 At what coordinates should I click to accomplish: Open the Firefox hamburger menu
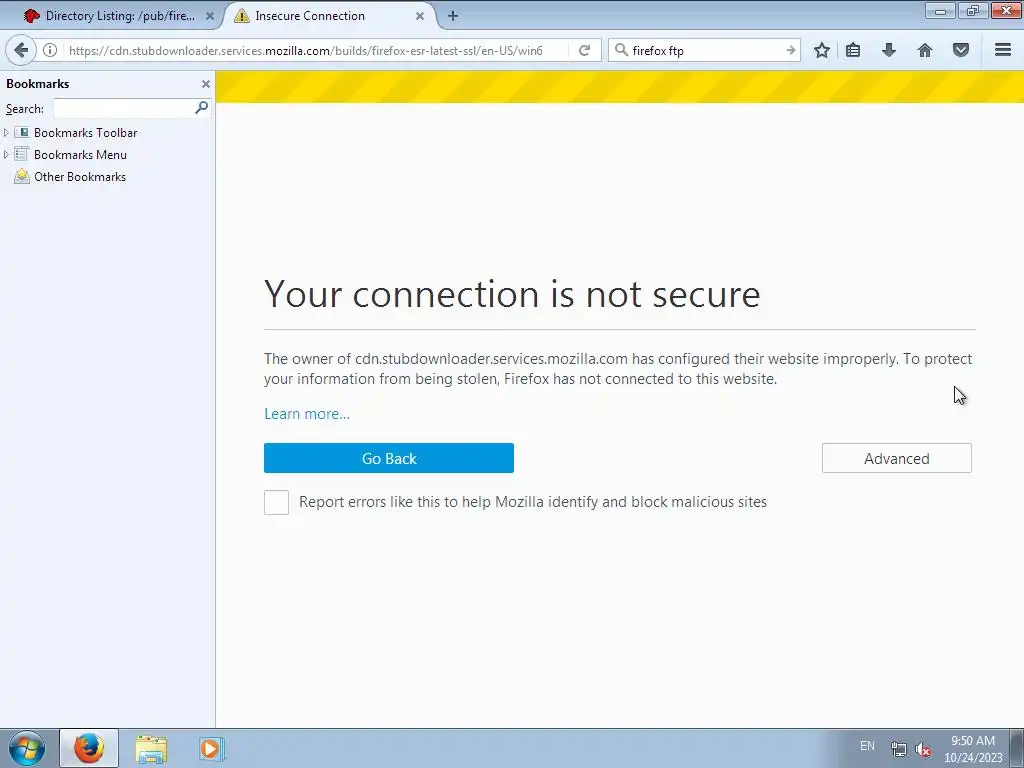coord(1003,50)
